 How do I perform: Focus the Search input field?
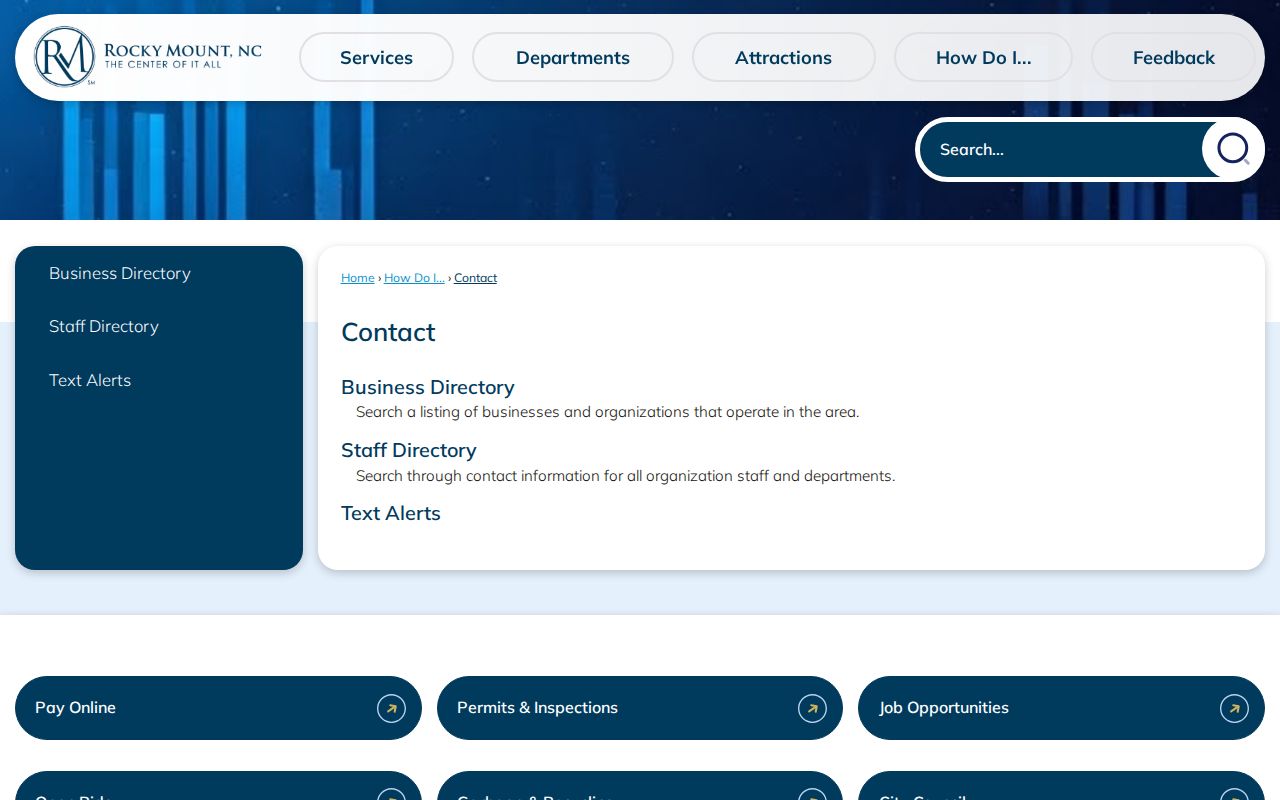[1061, 149]
